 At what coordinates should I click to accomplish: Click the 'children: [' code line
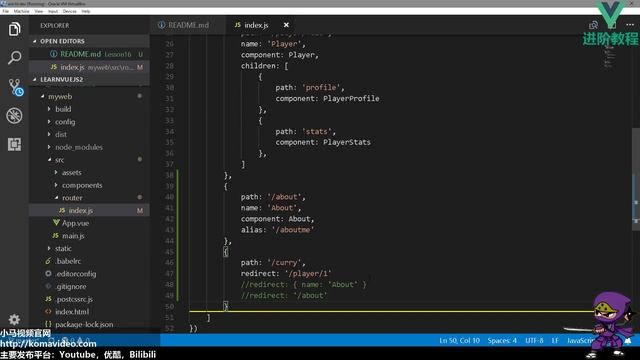(264, 66)
